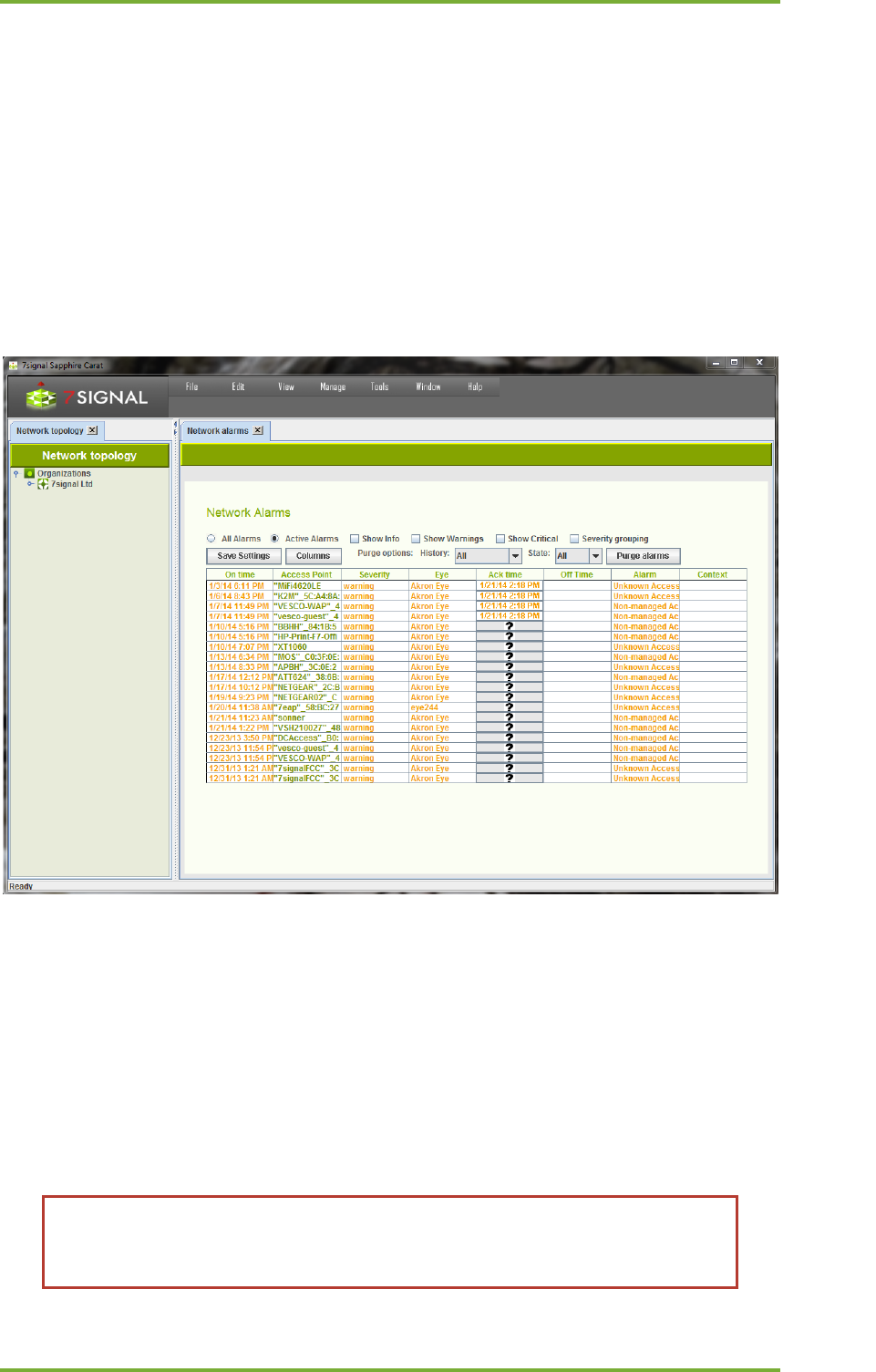Acknowledge the BBHH alarm question mark
876x1372 pixels.
tap(510, 626)
